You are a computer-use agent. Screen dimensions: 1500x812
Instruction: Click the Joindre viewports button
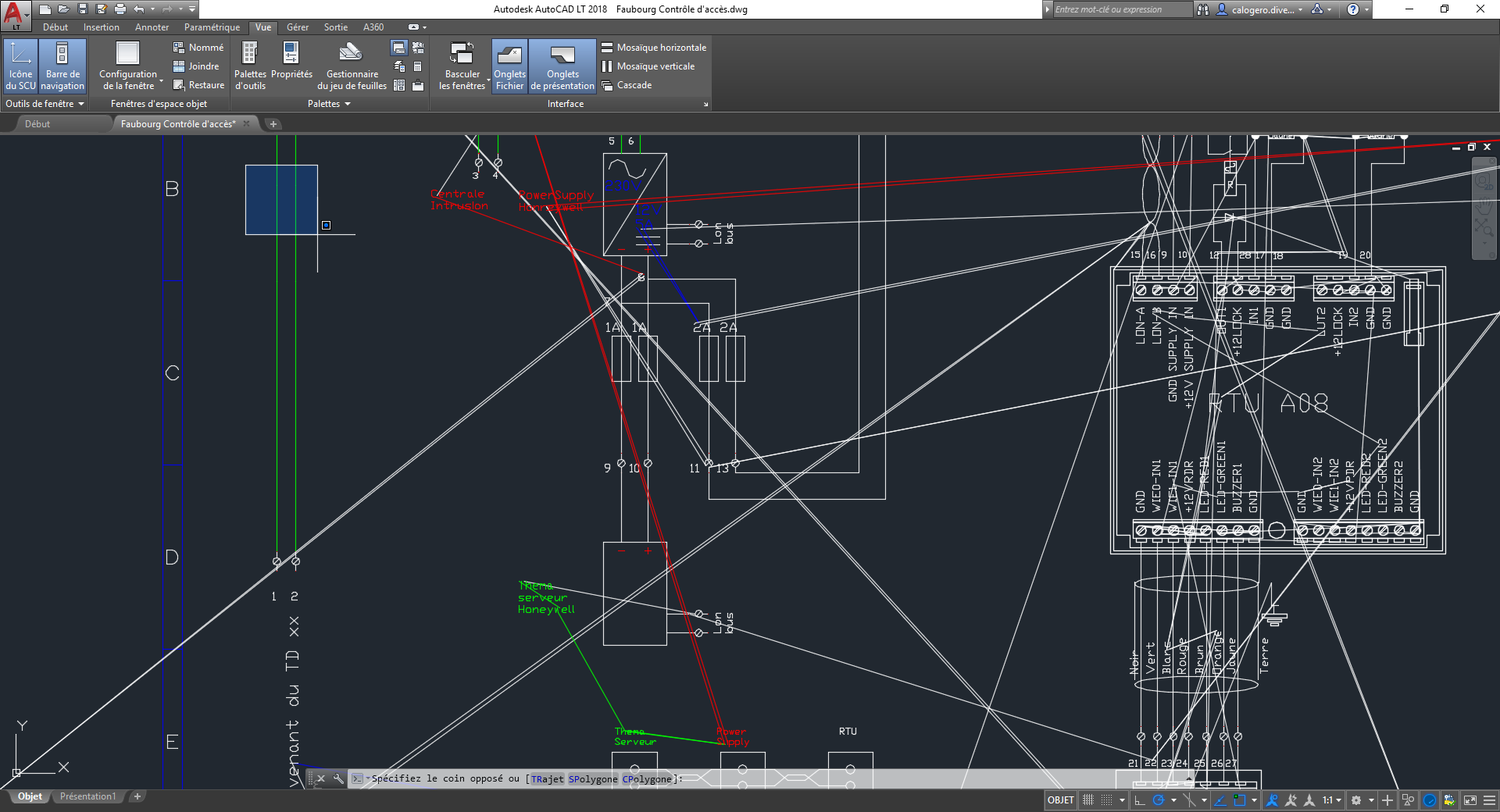(x=196, y=66)
